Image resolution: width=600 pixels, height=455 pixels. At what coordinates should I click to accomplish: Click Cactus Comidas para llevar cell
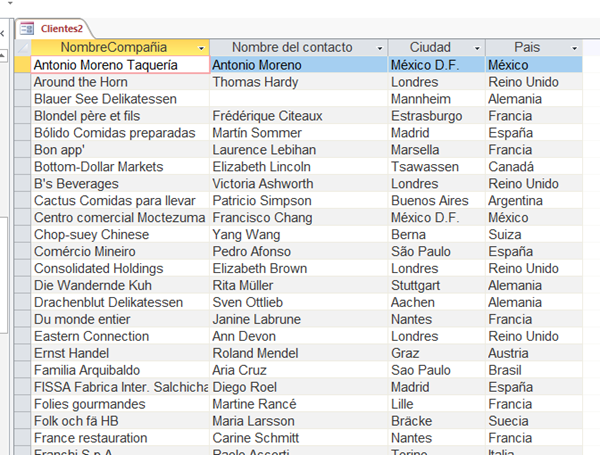click(x=120, y=201)
